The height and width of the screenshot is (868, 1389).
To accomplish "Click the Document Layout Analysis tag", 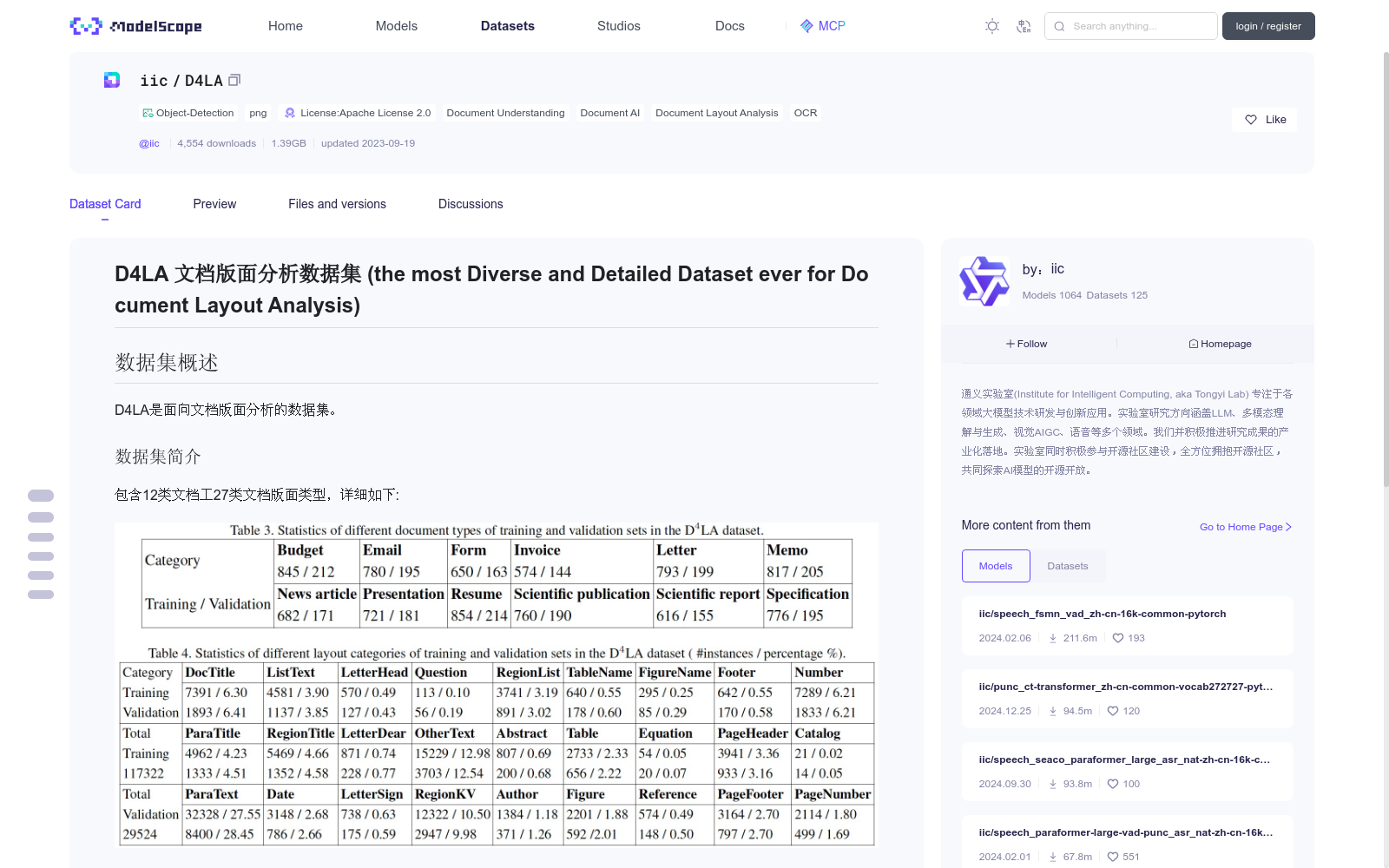I will (717, 113).
